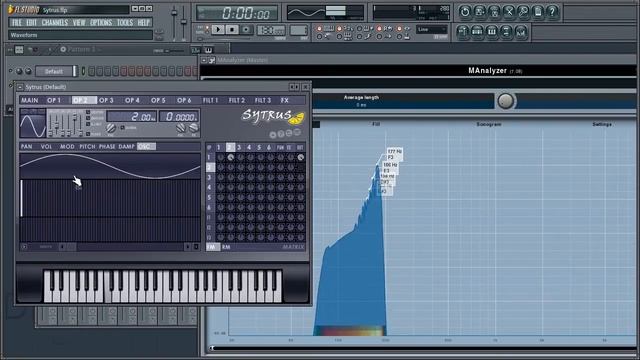640x360 pixels.
Task: Select the PHASE envelope tab
Action: tap(107, 147)
